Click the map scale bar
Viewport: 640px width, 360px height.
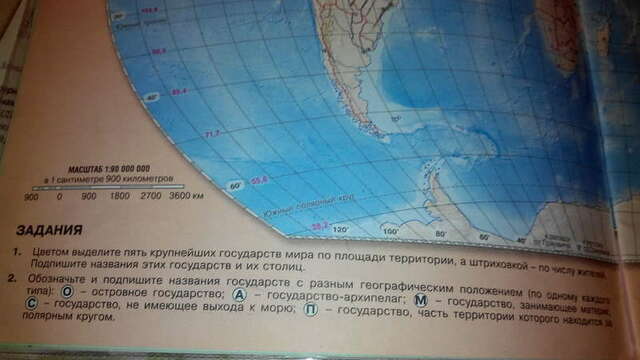tap(109, 188)
